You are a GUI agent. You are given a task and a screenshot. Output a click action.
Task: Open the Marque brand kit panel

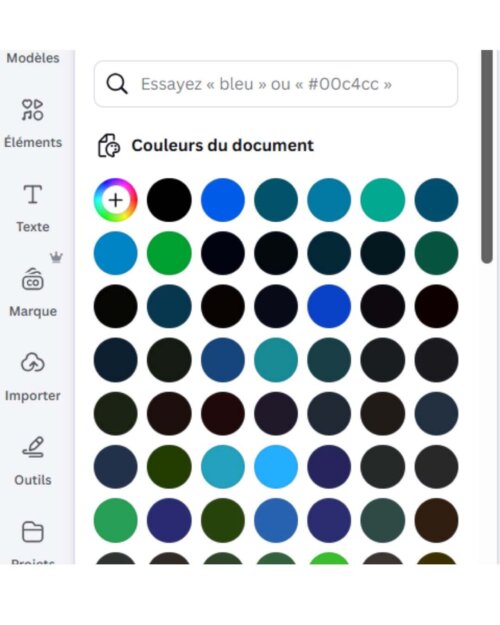[33, 292]
